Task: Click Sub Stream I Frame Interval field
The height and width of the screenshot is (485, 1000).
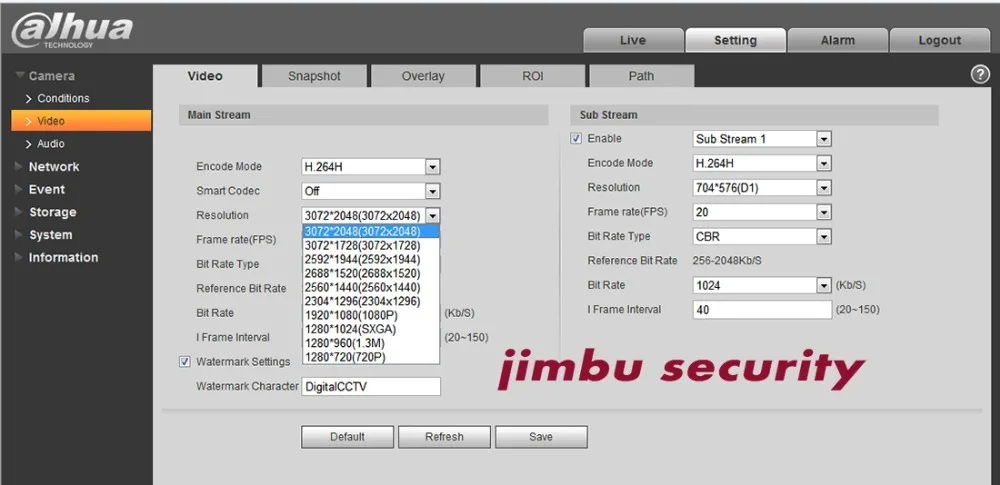Action: point(762,310)
